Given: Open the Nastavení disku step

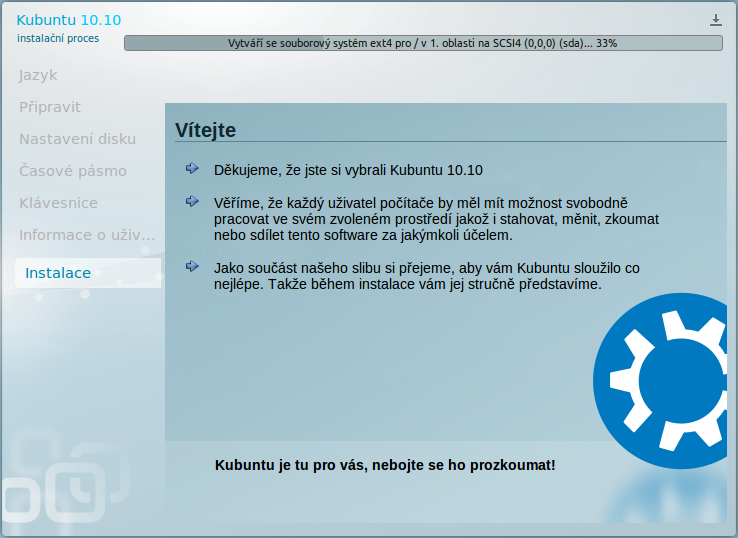Looking at the screenshot, I should click(x=78, y=139).
